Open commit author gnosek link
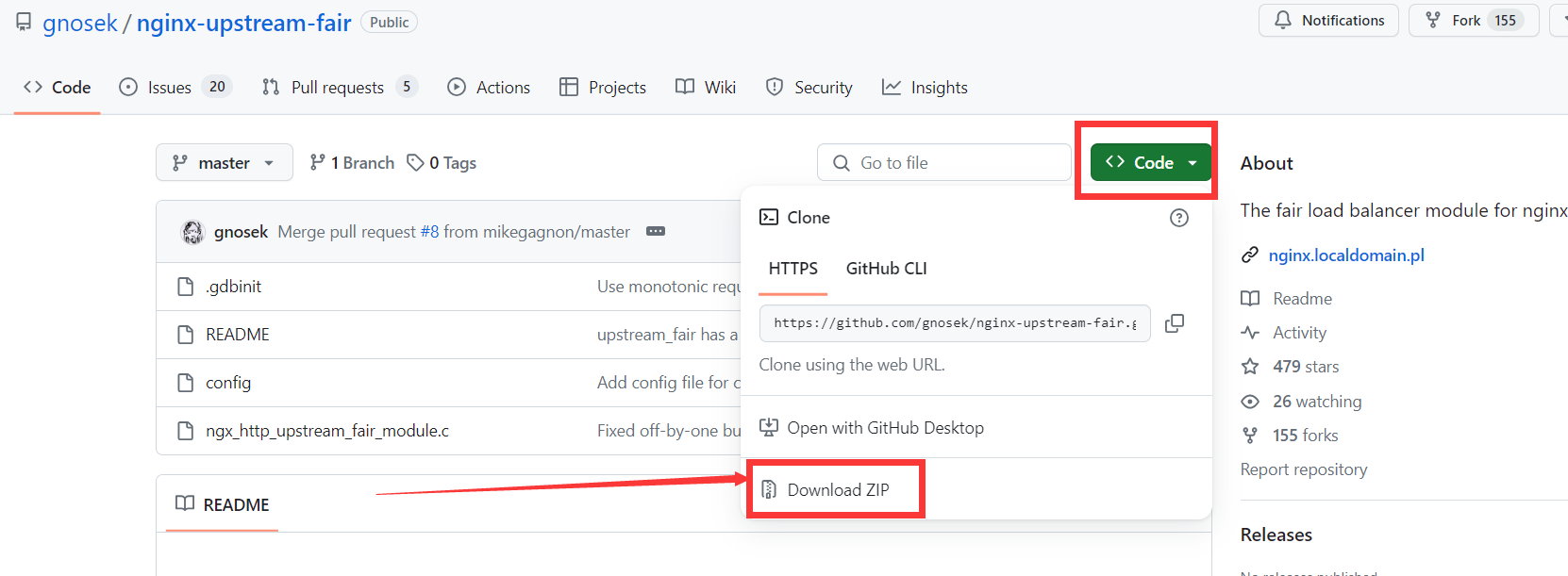This screenshot has width=1568, height=576. 241,232
